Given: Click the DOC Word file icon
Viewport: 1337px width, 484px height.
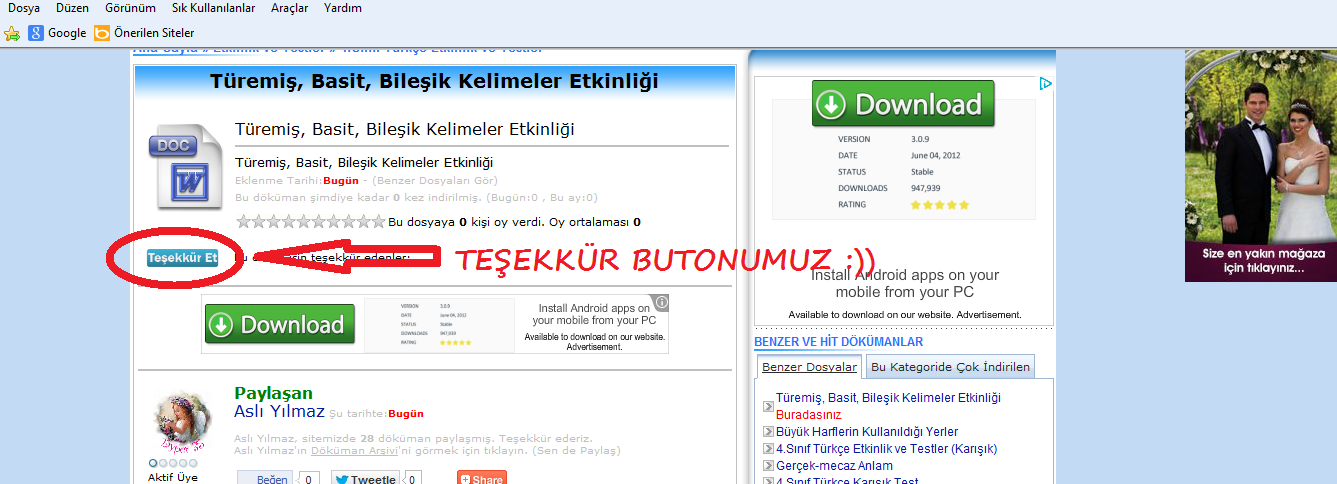Looking at the screenshot, I should point(185,166).
